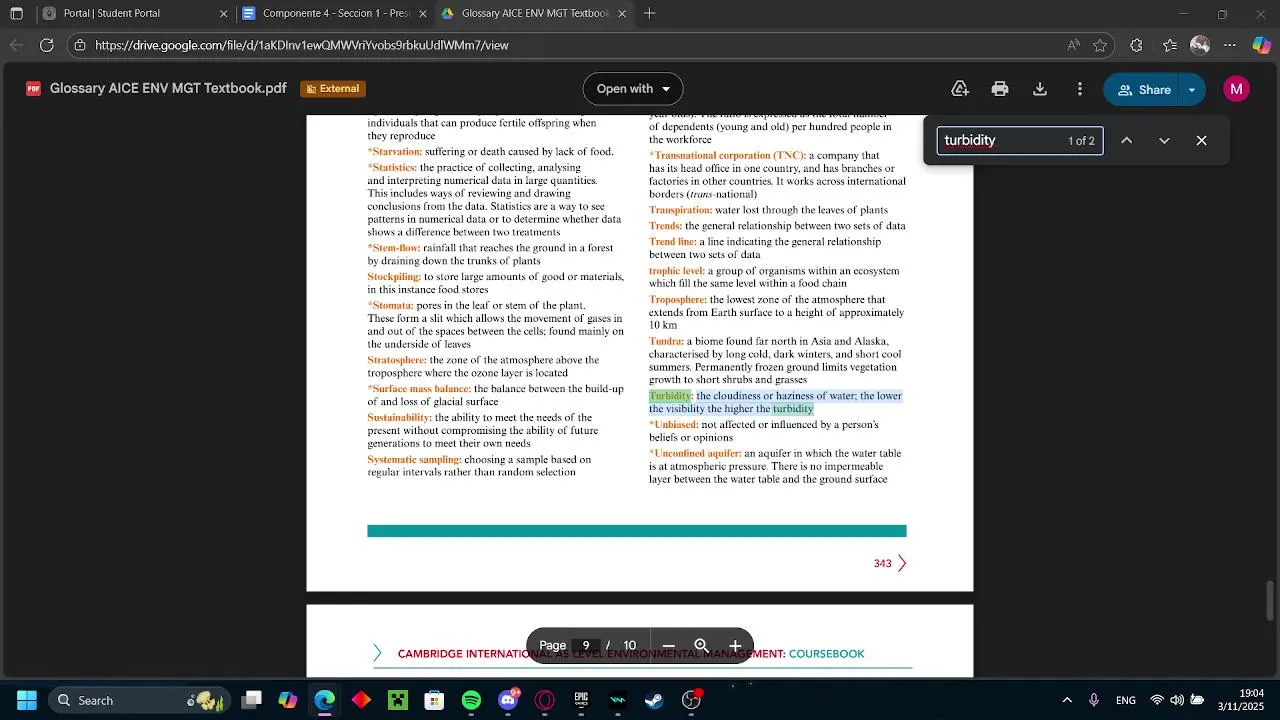The height and width of the screenshot is (720, 1280).
Task: Open Epic Games launcher from taskbar
Action: point(581,700)
